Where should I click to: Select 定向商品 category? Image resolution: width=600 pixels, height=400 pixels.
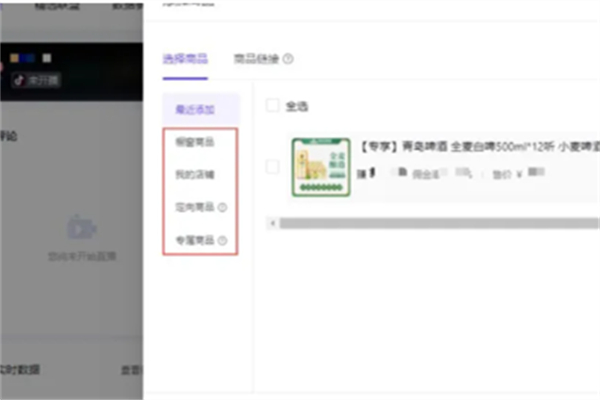(x=195, y=207)
